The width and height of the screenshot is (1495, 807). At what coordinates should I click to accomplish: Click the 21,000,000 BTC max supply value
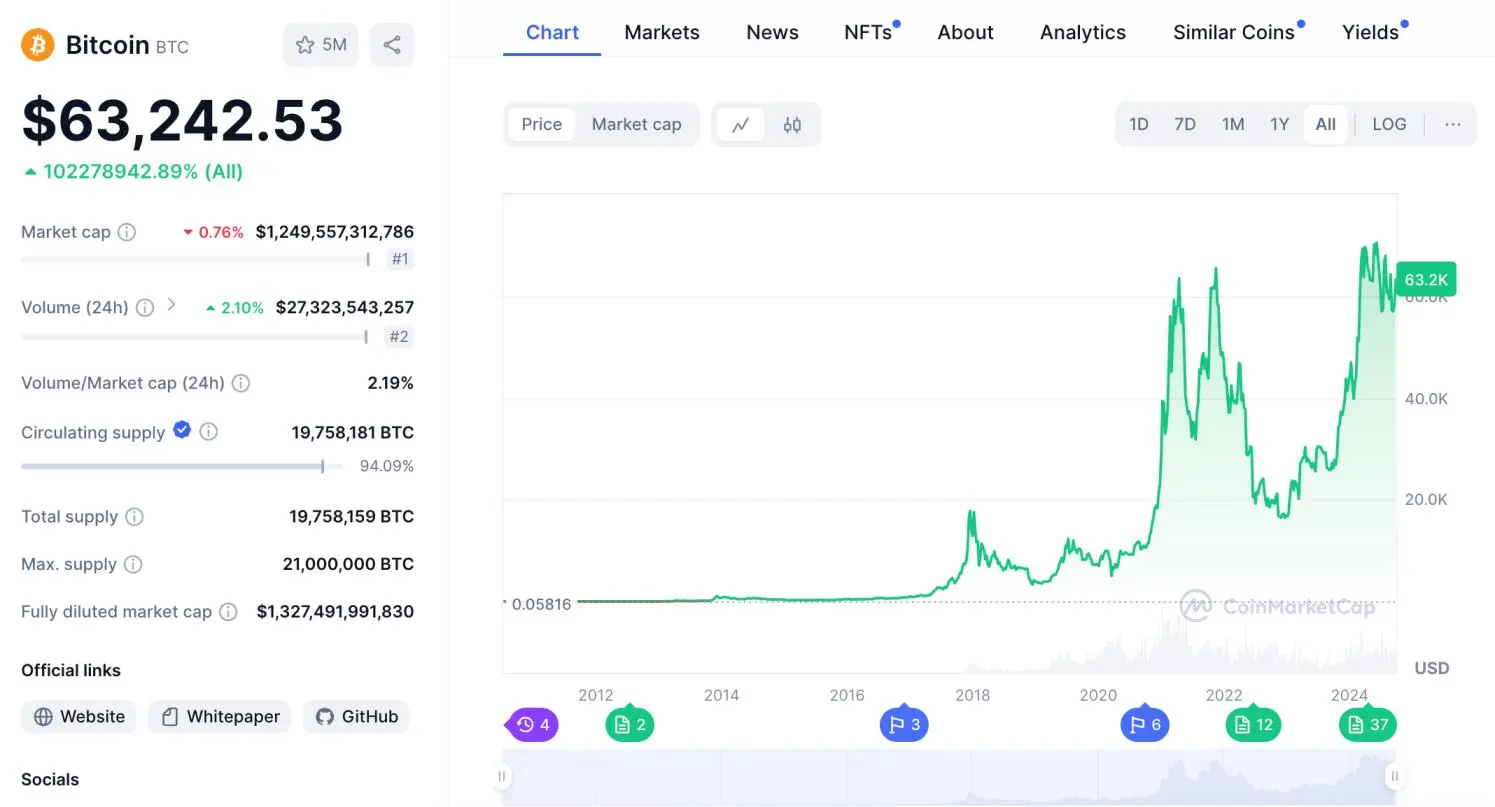pos(348,565)
